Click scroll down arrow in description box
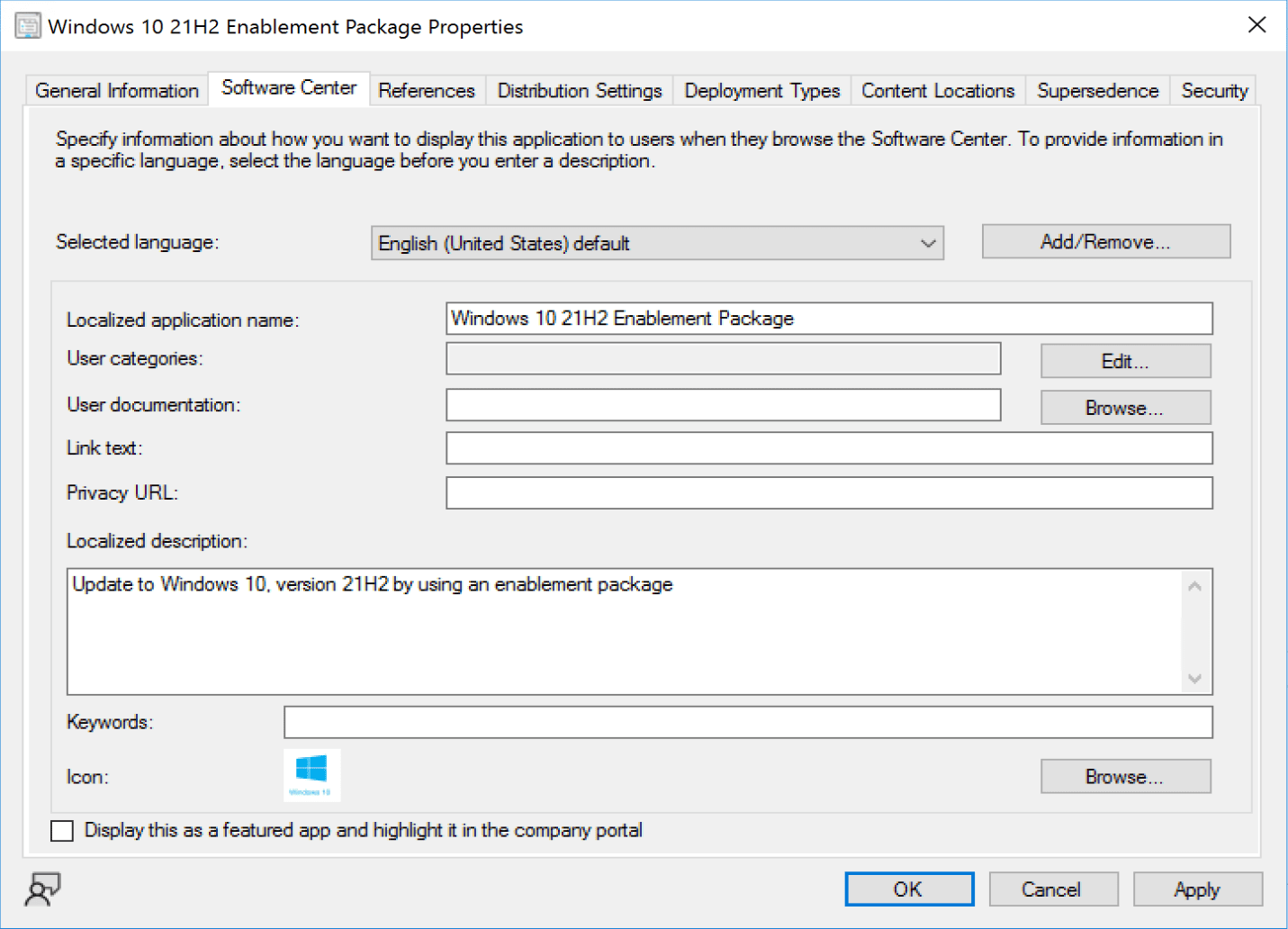 (x=1194, y=679)
